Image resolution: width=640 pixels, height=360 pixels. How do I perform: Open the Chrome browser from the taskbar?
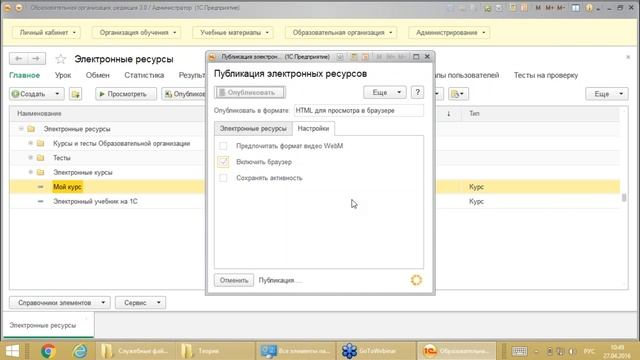pyautogui.click(x=48, y=351)
